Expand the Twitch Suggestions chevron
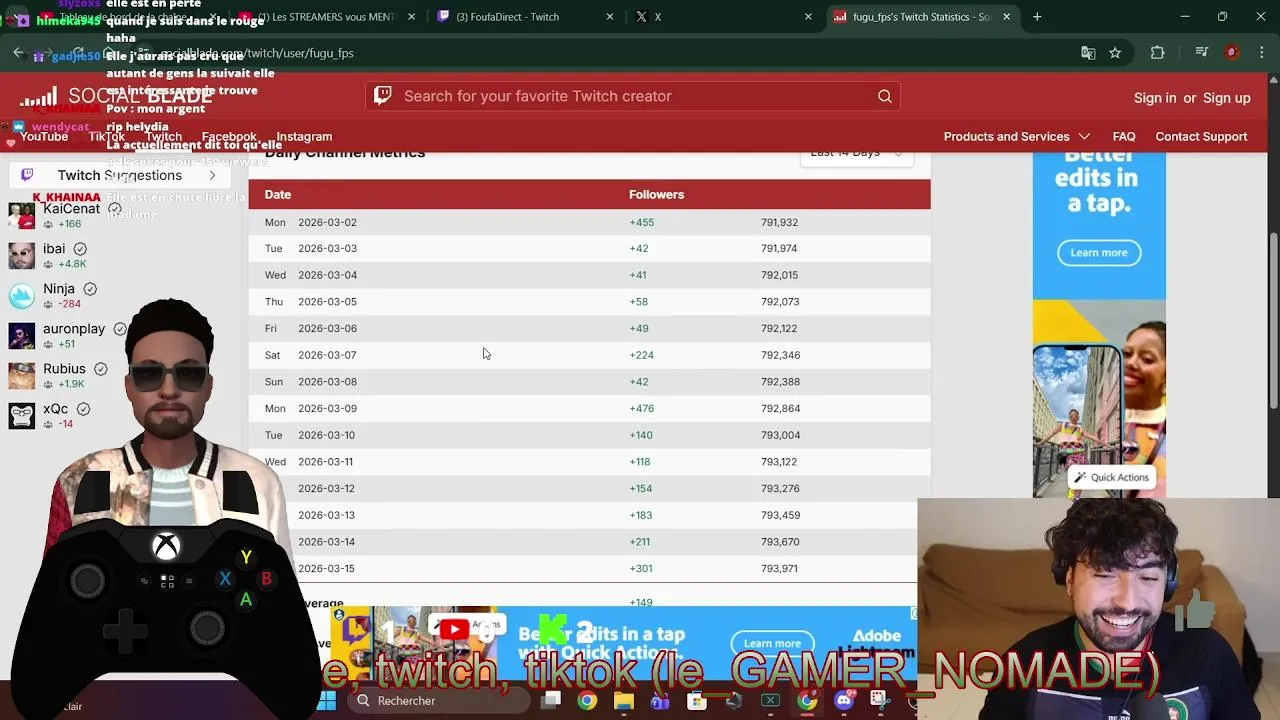 [212, 175]
